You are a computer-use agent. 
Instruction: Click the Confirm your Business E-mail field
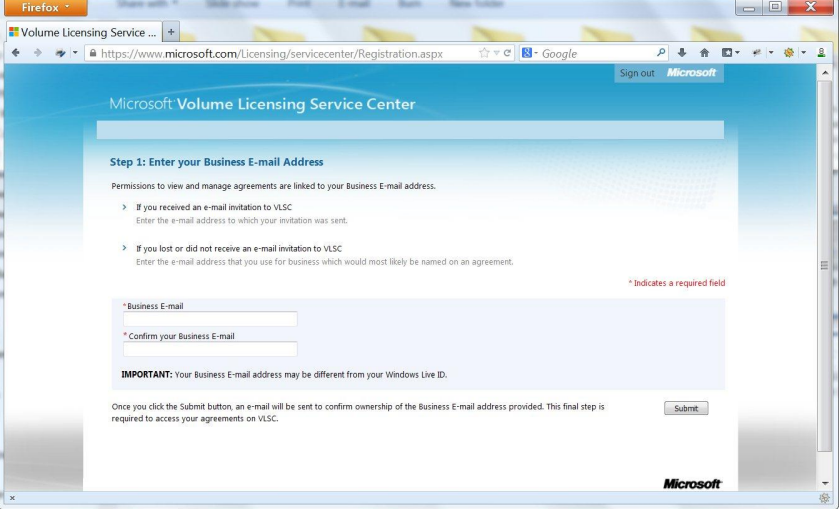[210, 349]
